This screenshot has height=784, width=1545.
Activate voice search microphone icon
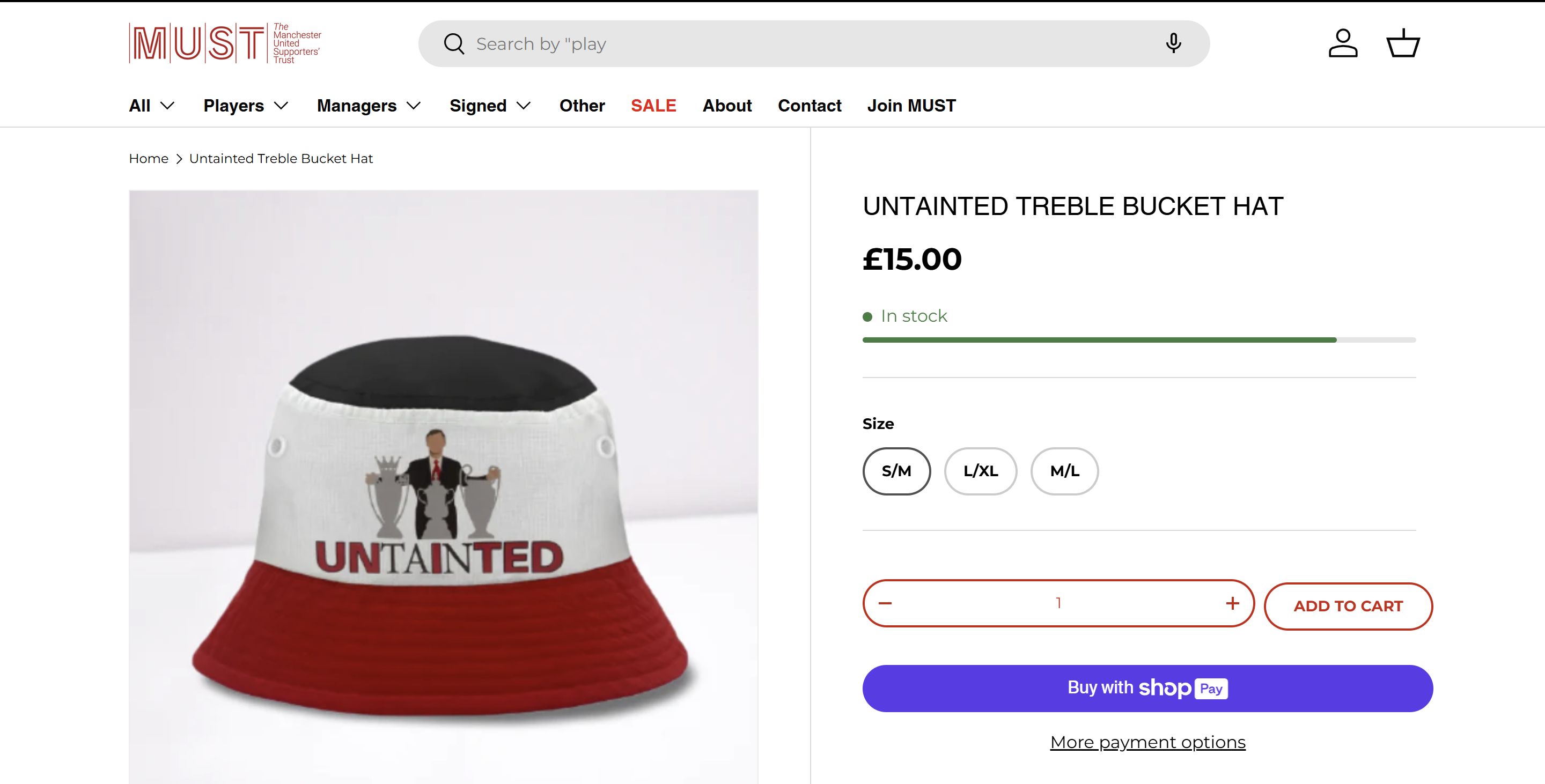pyautogui.click(x=1173, y=43)
